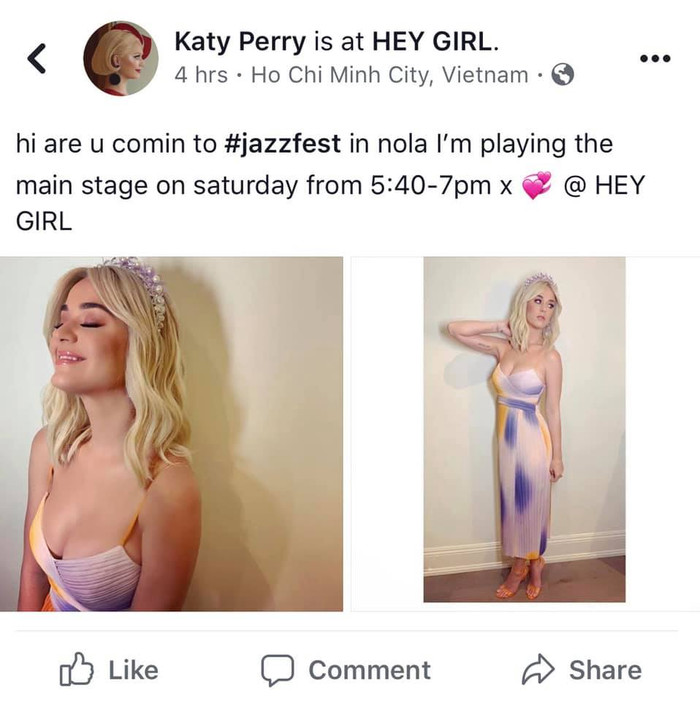This screenshot has height=701, width=700.
Task: Open the three-dot post options menu
Action: (655, 58)
